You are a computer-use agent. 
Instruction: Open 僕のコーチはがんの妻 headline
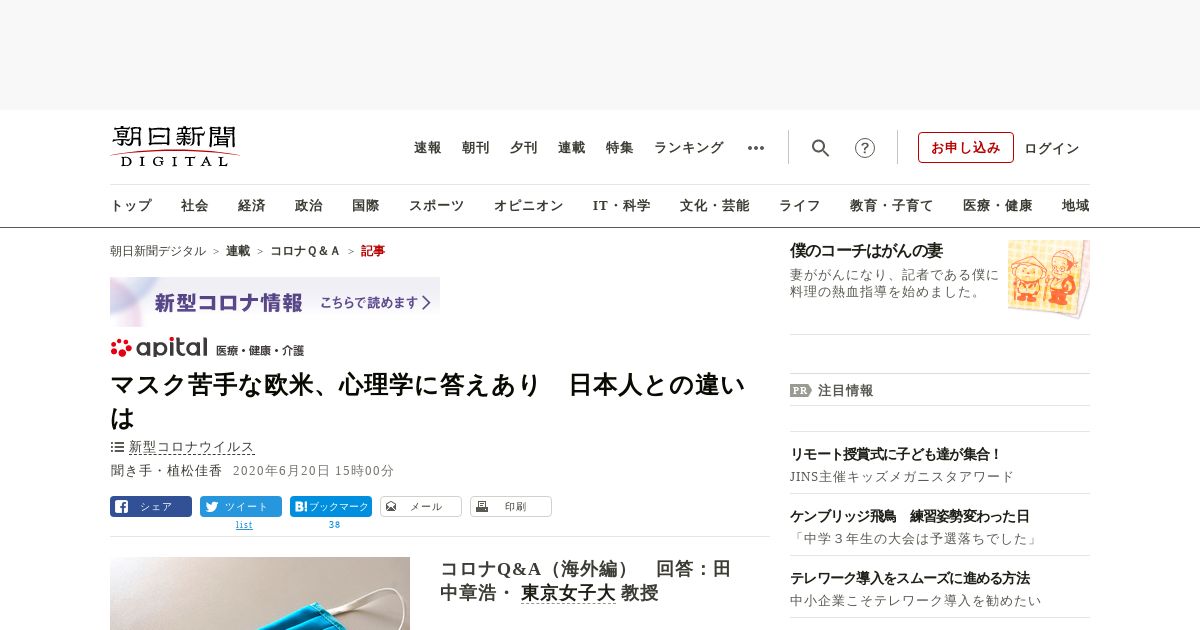(866, 250)
